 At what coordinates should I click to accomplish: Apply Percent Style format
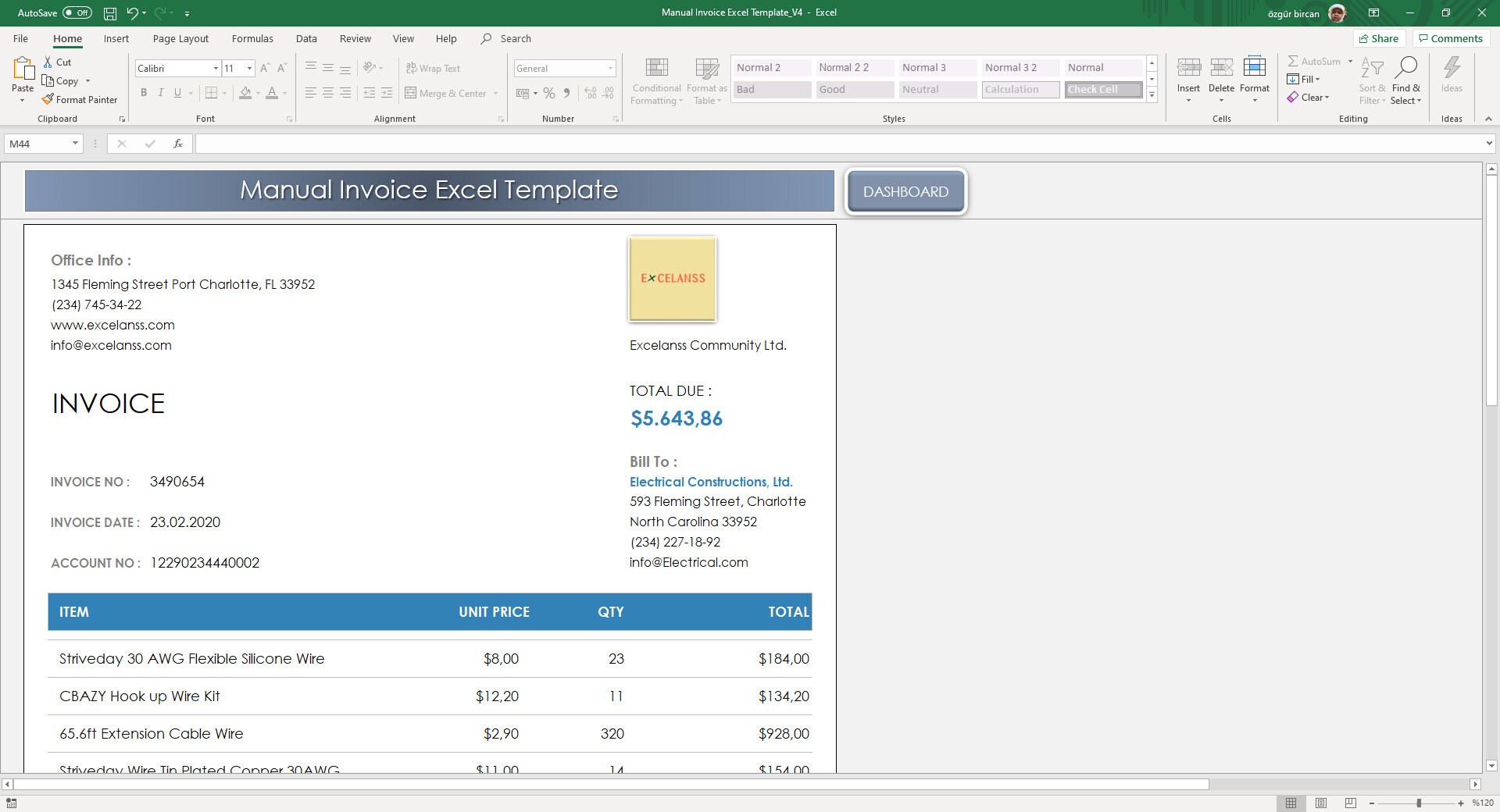(x=549, y=93)
